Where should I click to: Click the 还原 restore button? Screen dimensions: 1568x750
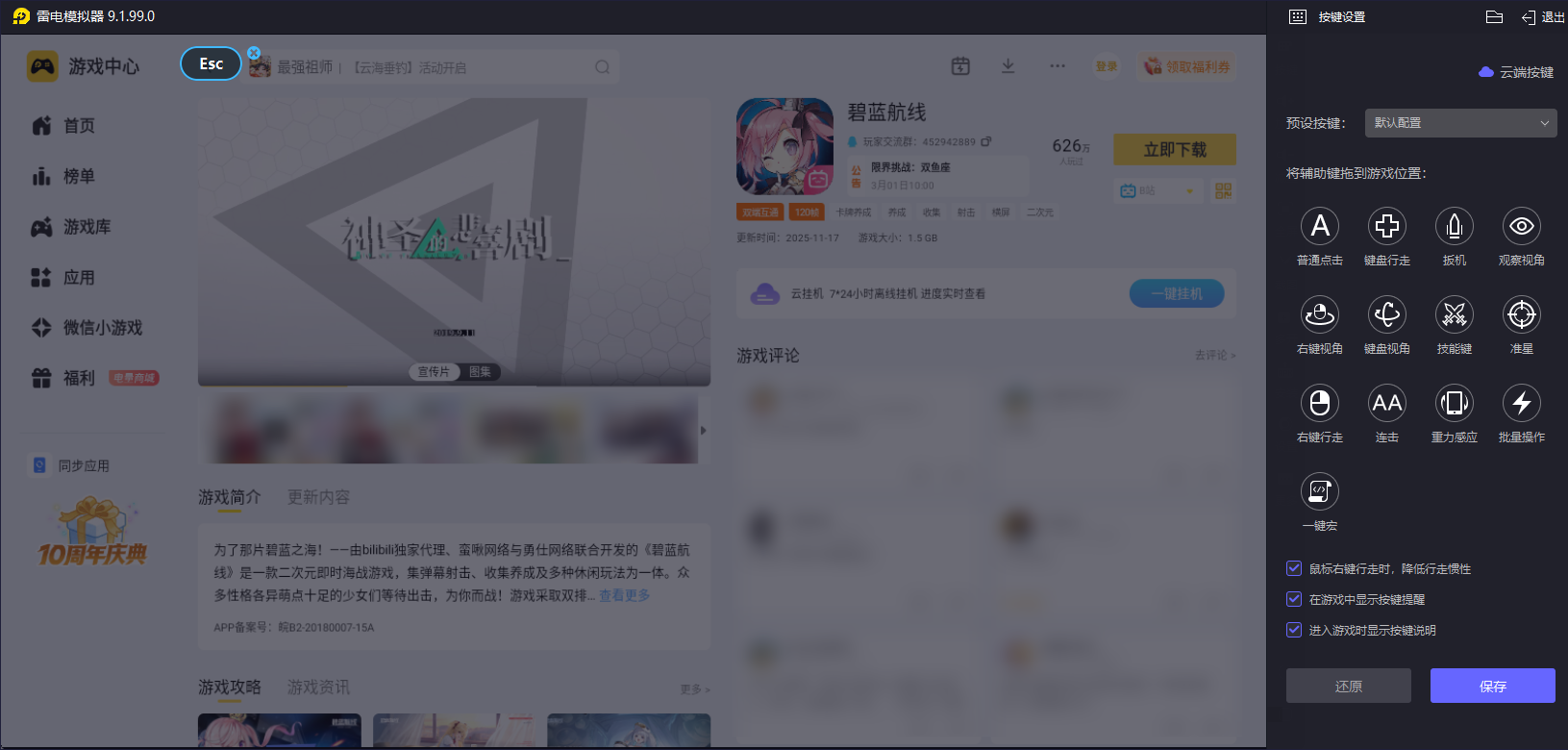[1349, 686]
